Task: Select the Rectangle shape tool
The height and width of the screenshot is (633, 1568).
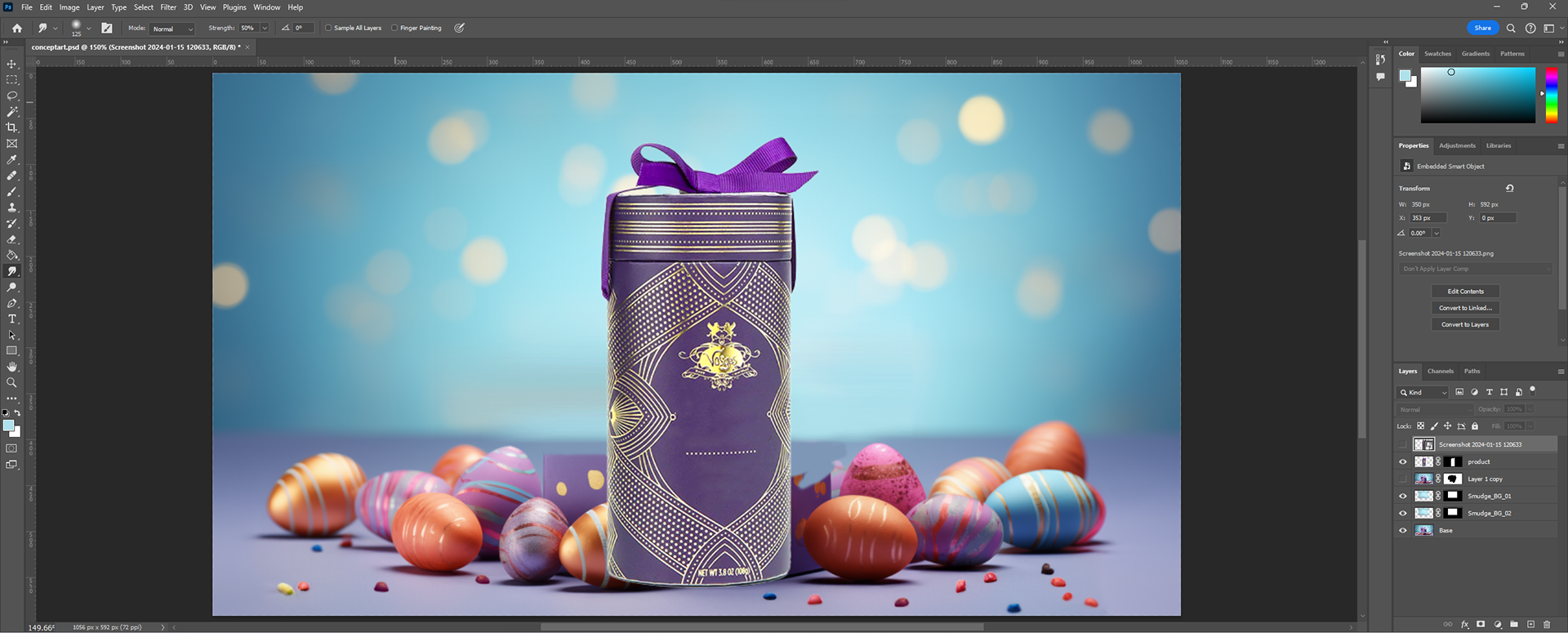Action: [x=11, y=351]
